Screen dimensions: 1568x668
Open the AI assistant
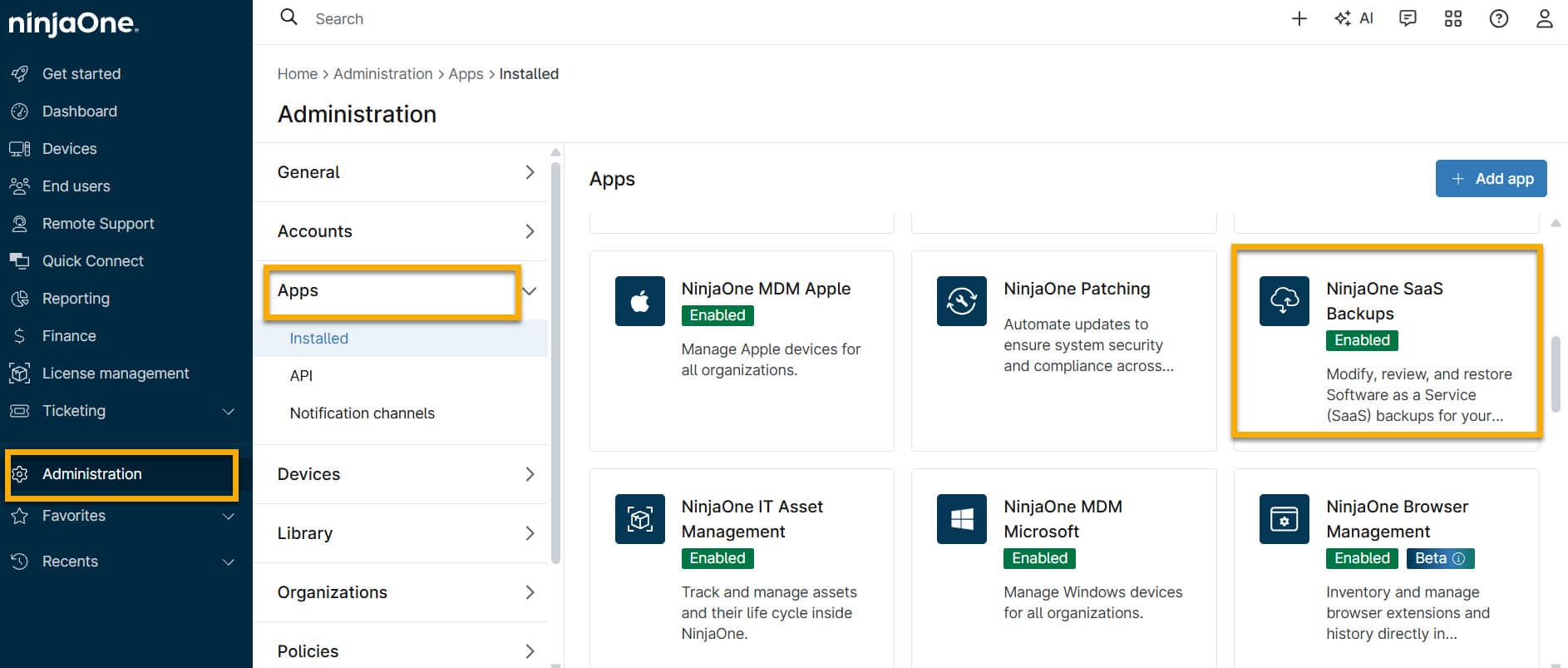[1354, 18]
